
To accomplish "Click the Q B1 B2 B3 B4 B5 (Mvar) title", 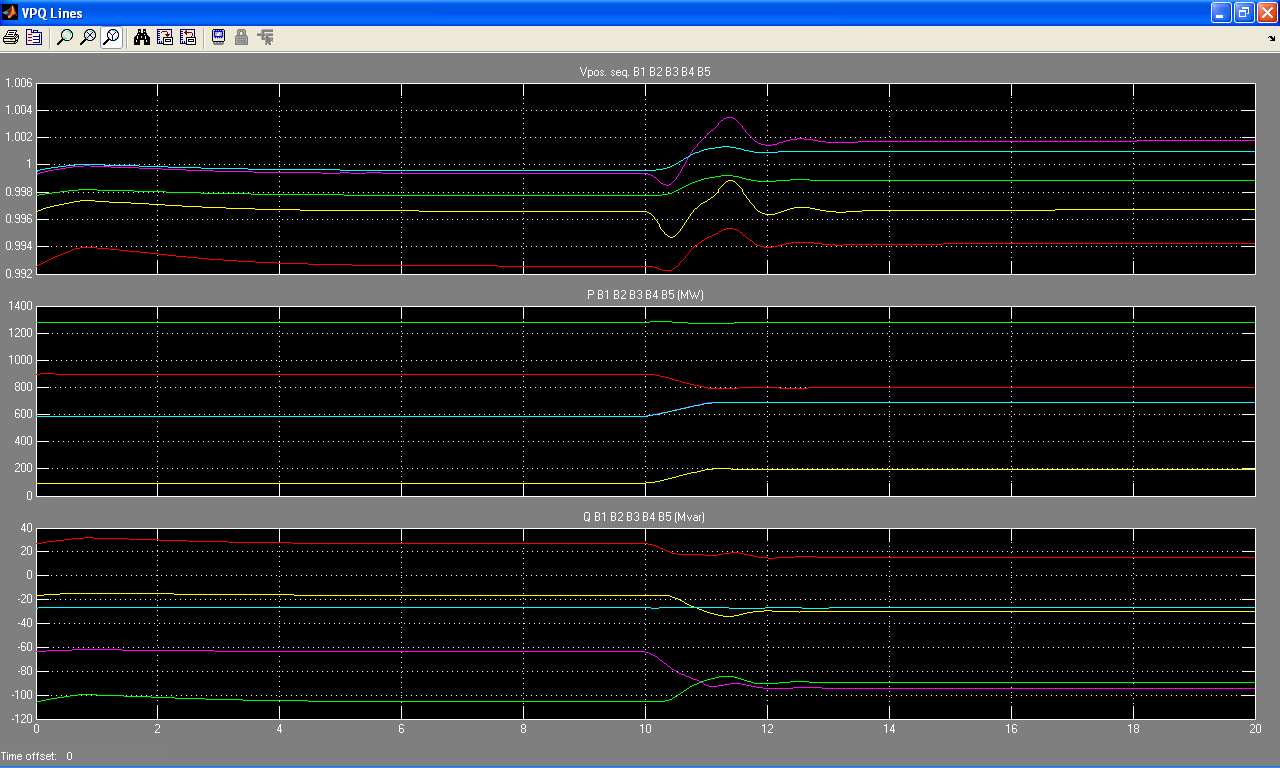I will pyautogui.click(x=645, y=517).
